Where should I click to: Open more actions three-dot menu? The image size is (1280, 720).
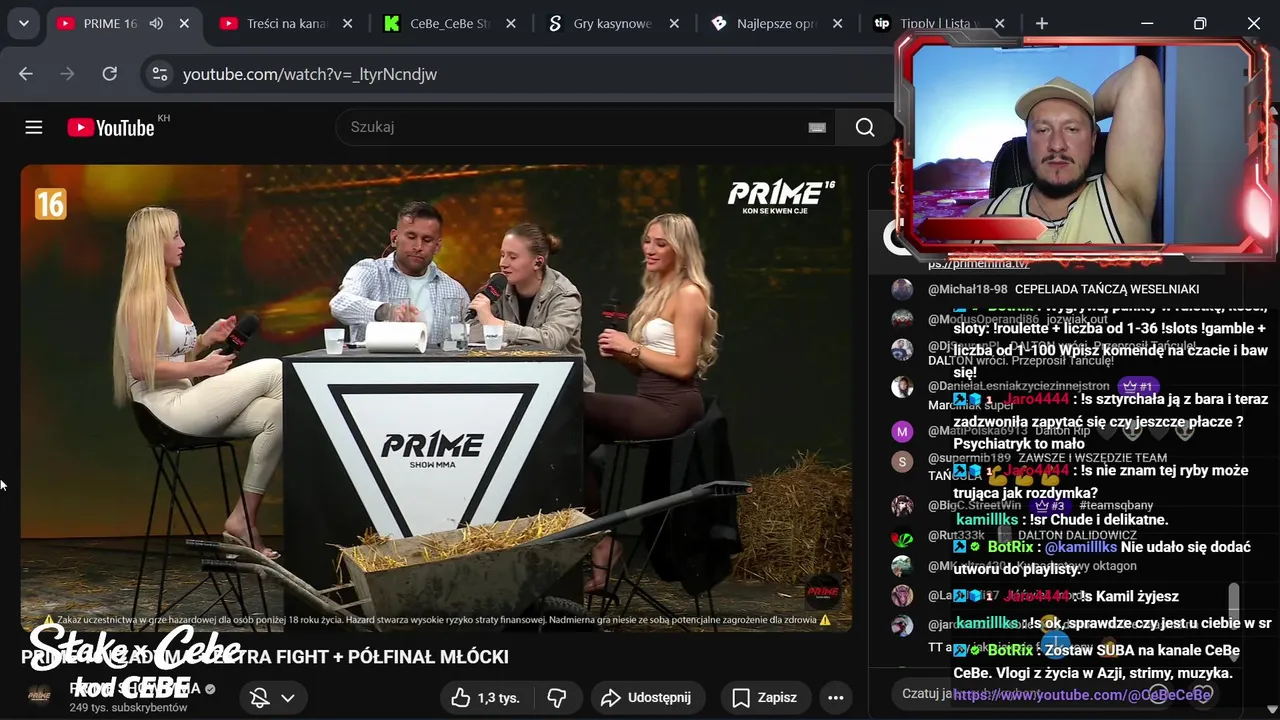pyautogui.click(x=836, y=698)
